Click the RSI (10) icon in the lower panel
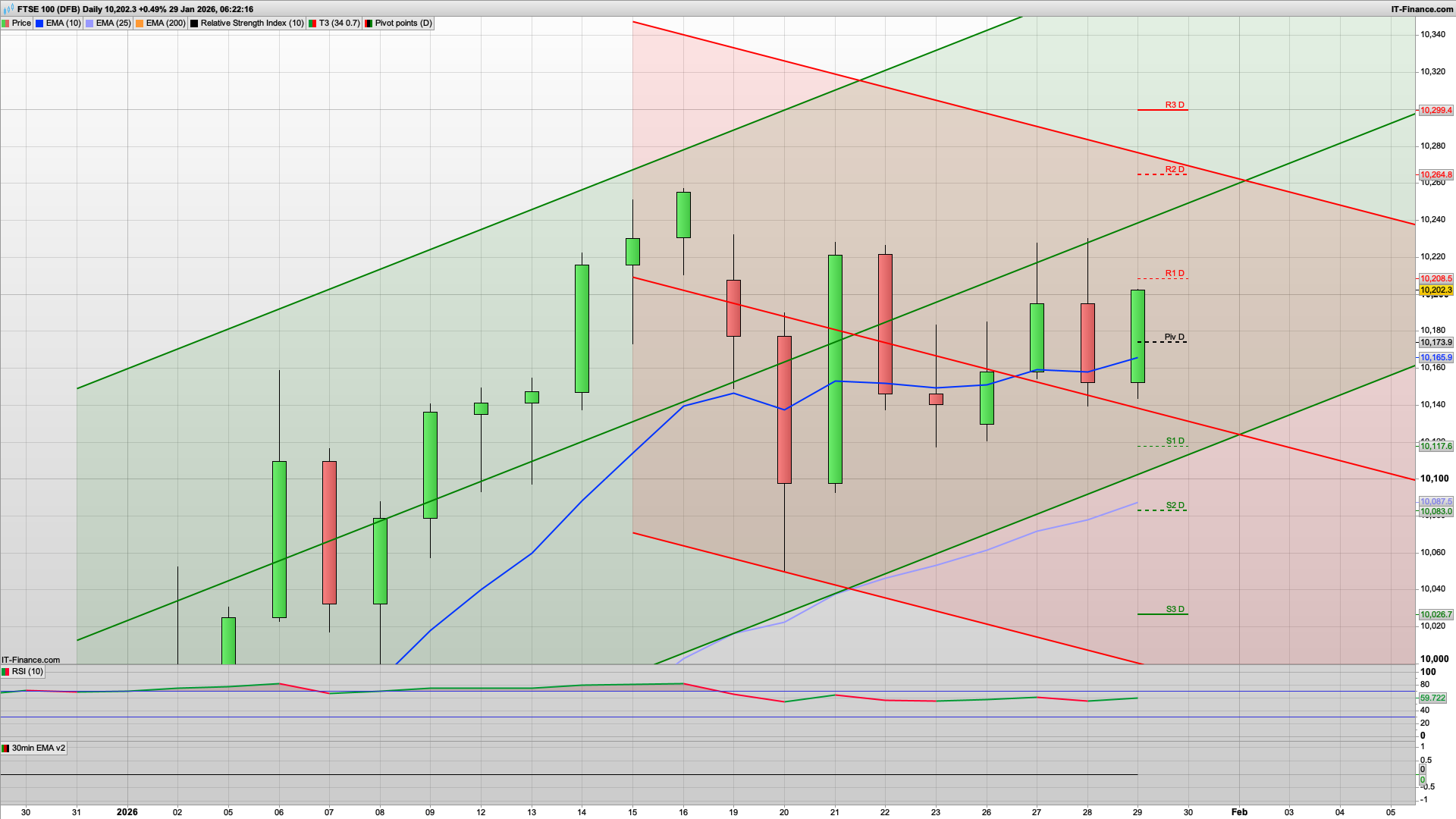The image size is (1456, 819). 6,671
